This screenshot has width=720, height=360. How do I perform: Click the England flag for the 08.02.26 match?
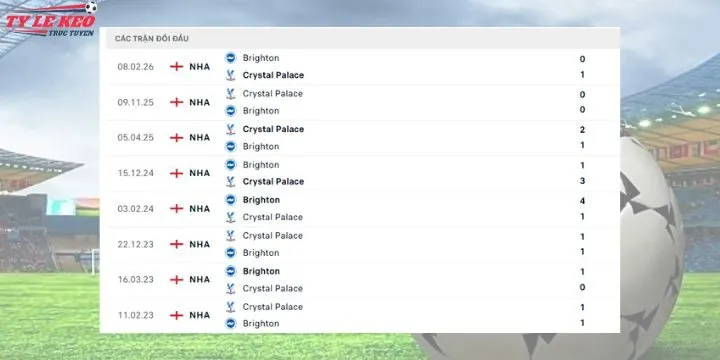pyautogui.click(x=176, y=67)
